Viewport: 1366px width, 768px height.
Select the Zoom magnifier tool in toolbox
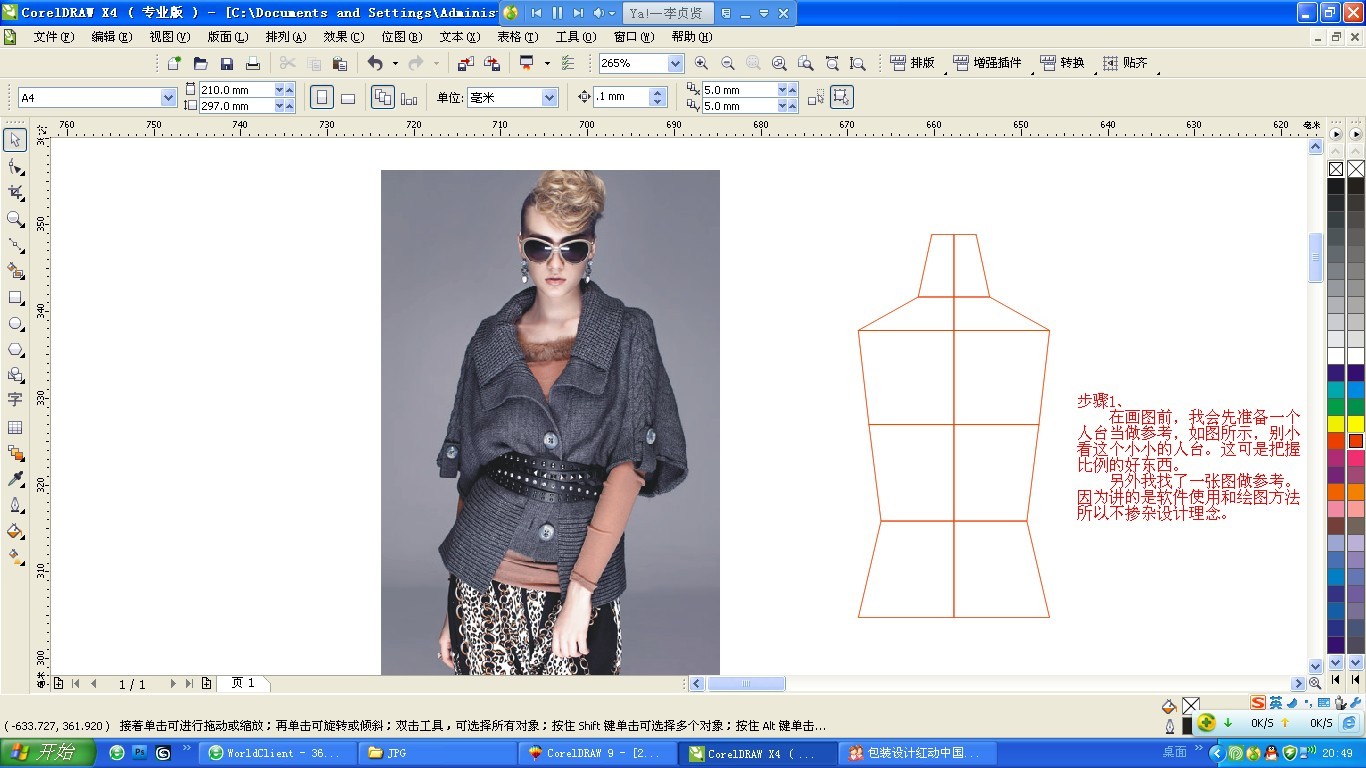tap(15, 219)
